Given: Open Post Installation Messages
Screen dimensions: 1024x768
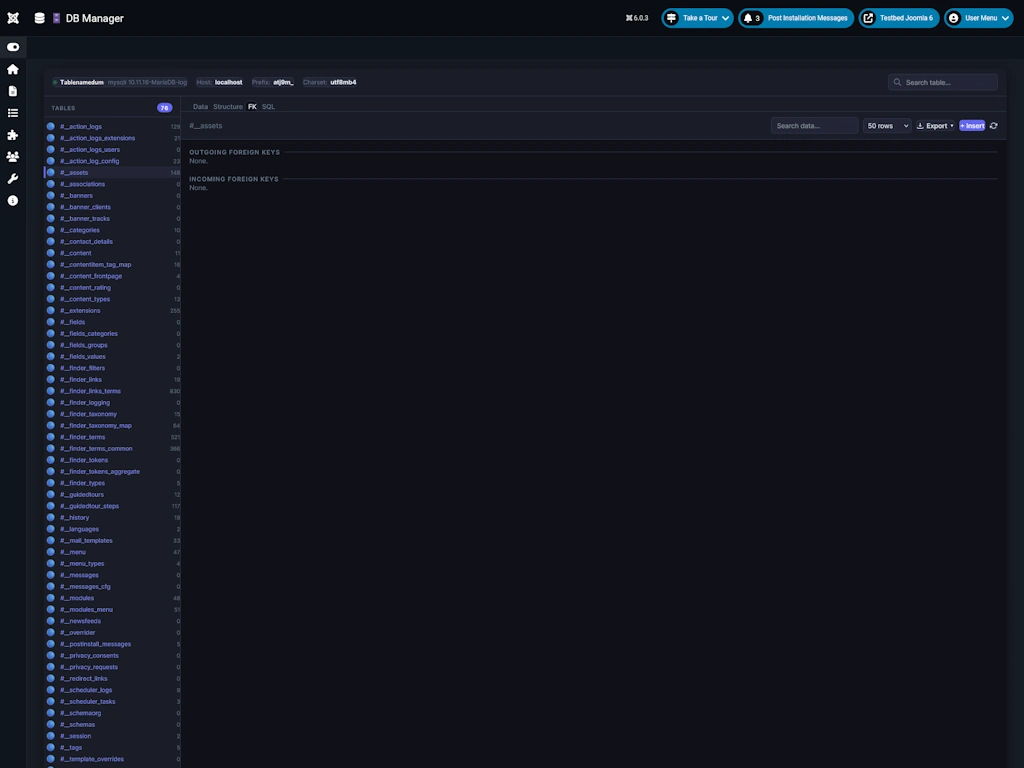Looking at the screenshot, I should coord(796,18).
